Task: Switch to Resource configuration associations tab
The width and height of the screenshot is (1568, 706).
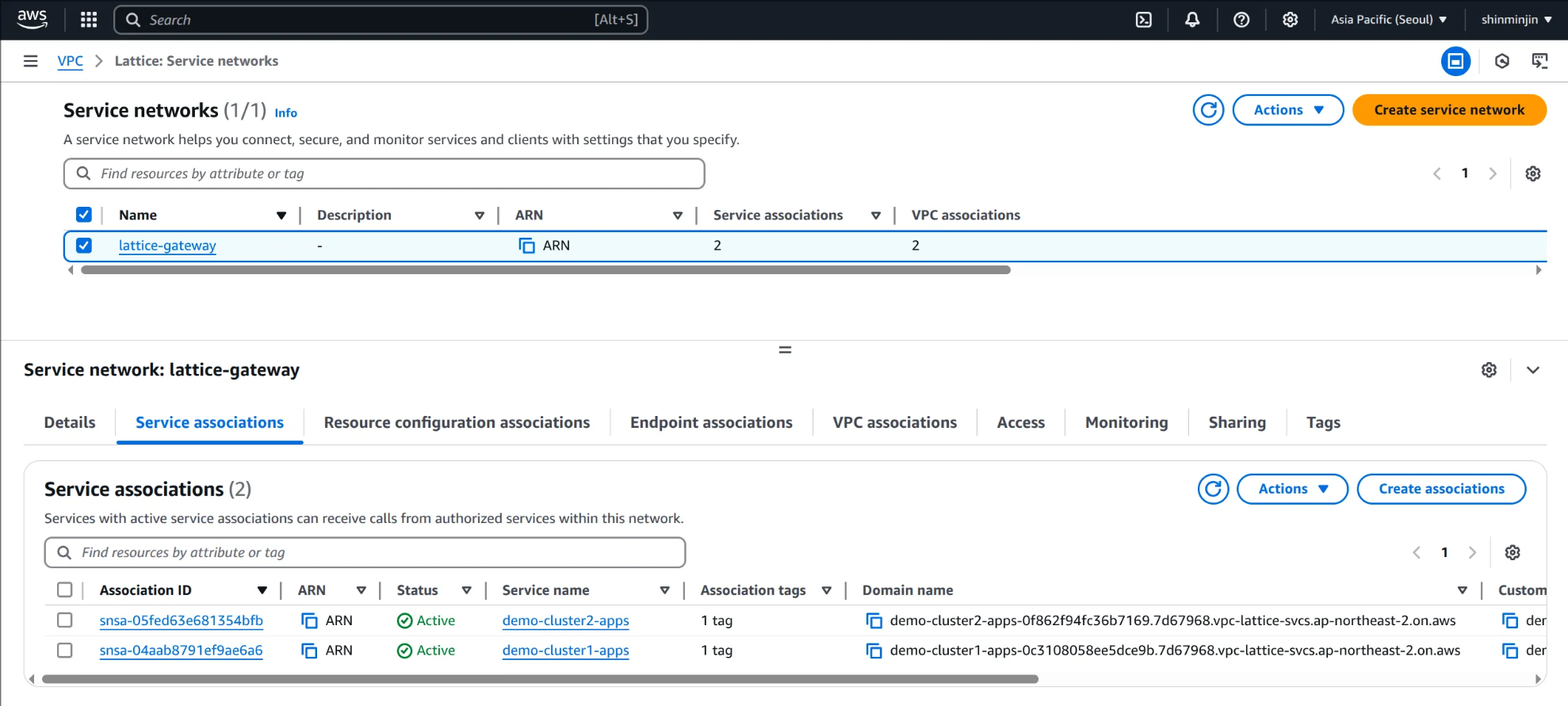Action: point(457,422)
